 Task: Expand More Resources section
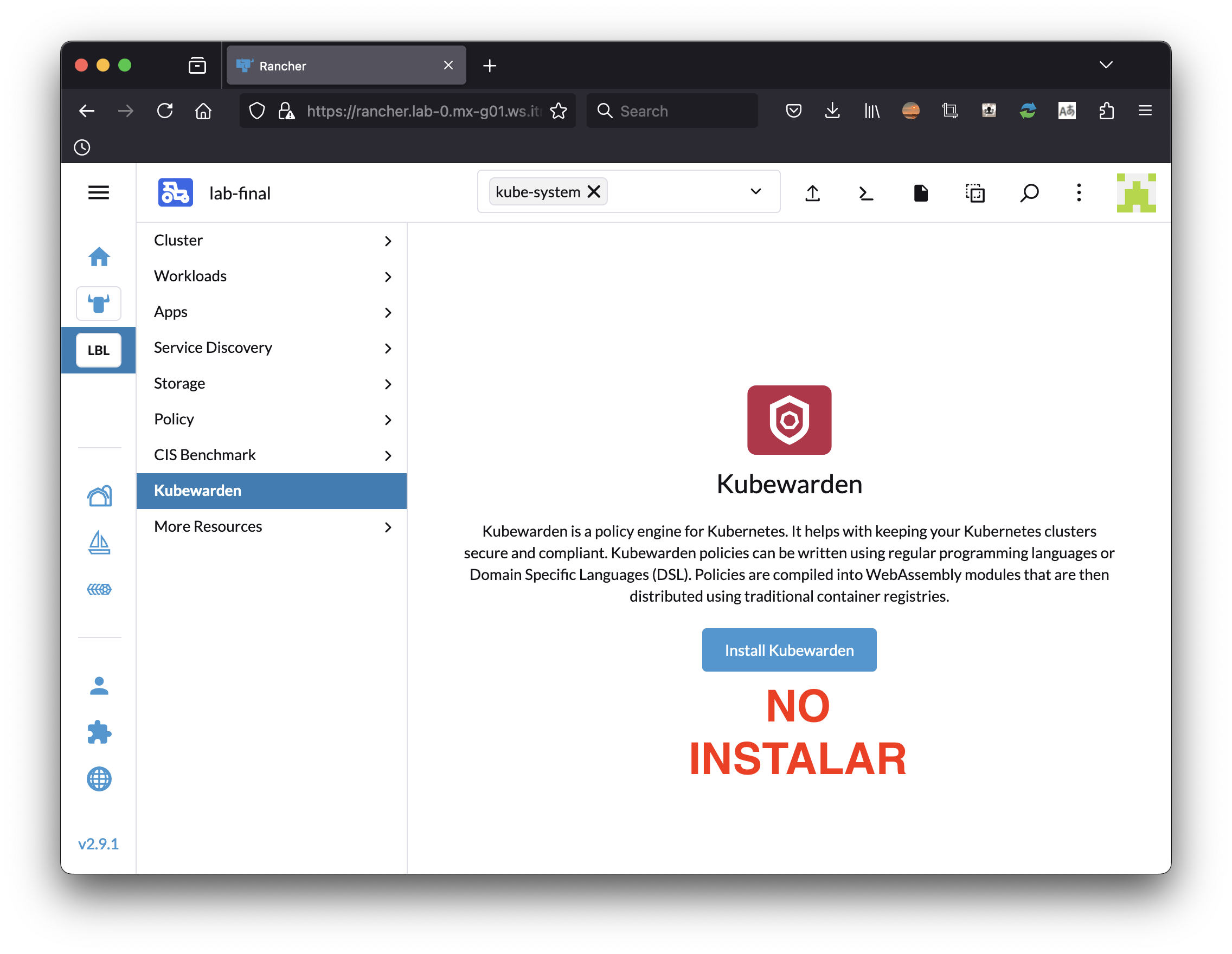(271, 527)
